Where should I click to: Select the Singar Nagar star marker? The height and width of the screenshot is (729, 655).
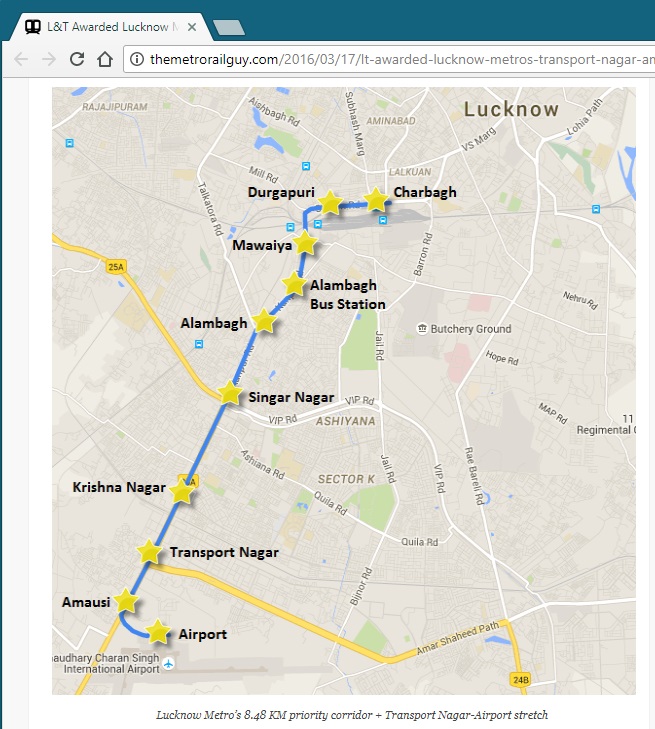coord(230,394)
